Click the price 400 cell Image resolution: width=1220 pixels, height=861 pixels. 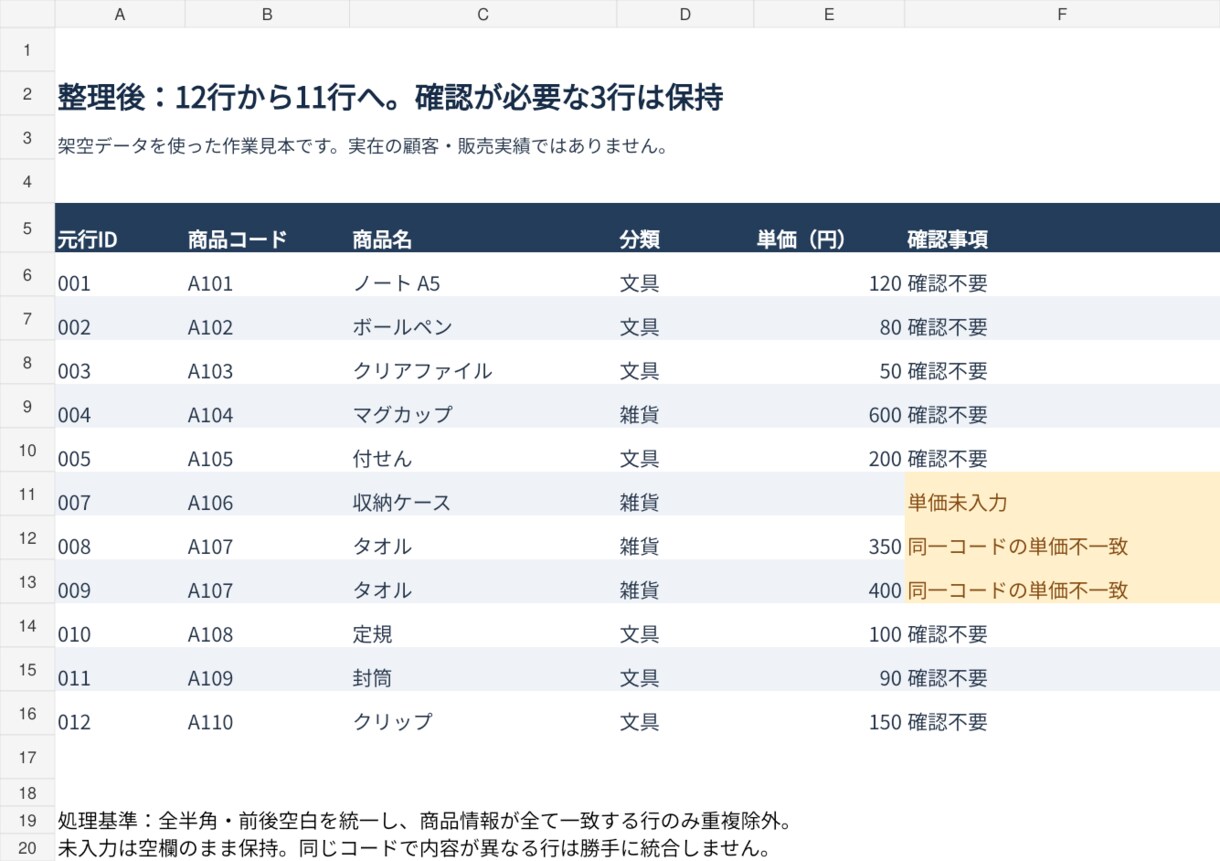click(x=829, y=582)
